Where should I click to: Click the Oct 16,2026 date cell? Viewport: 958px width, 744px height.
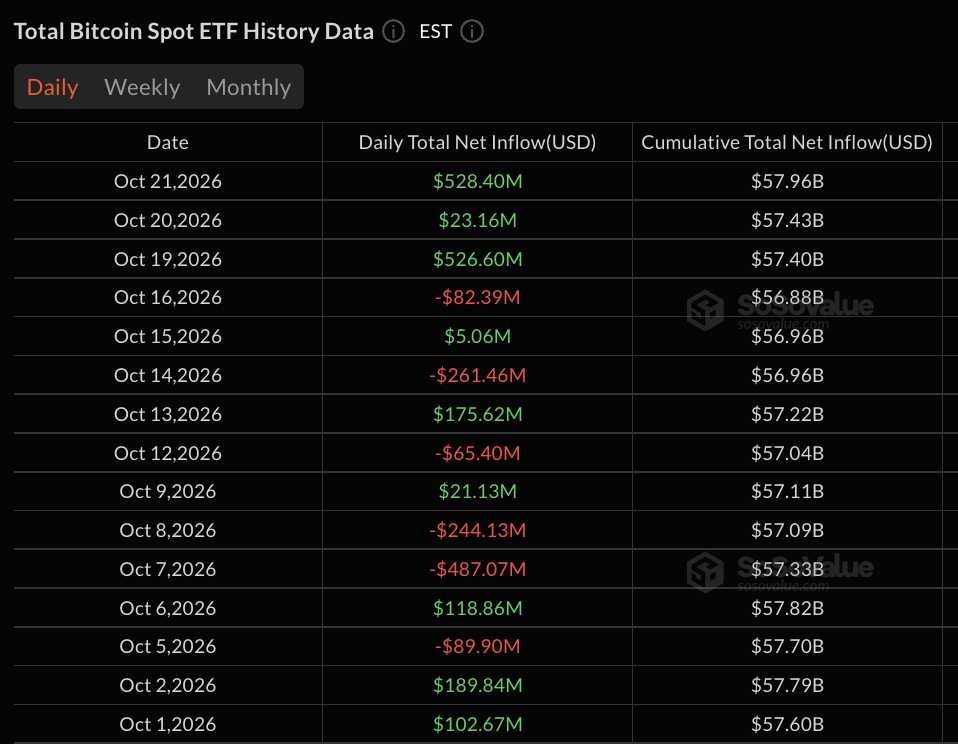click(x=168, y=297)
